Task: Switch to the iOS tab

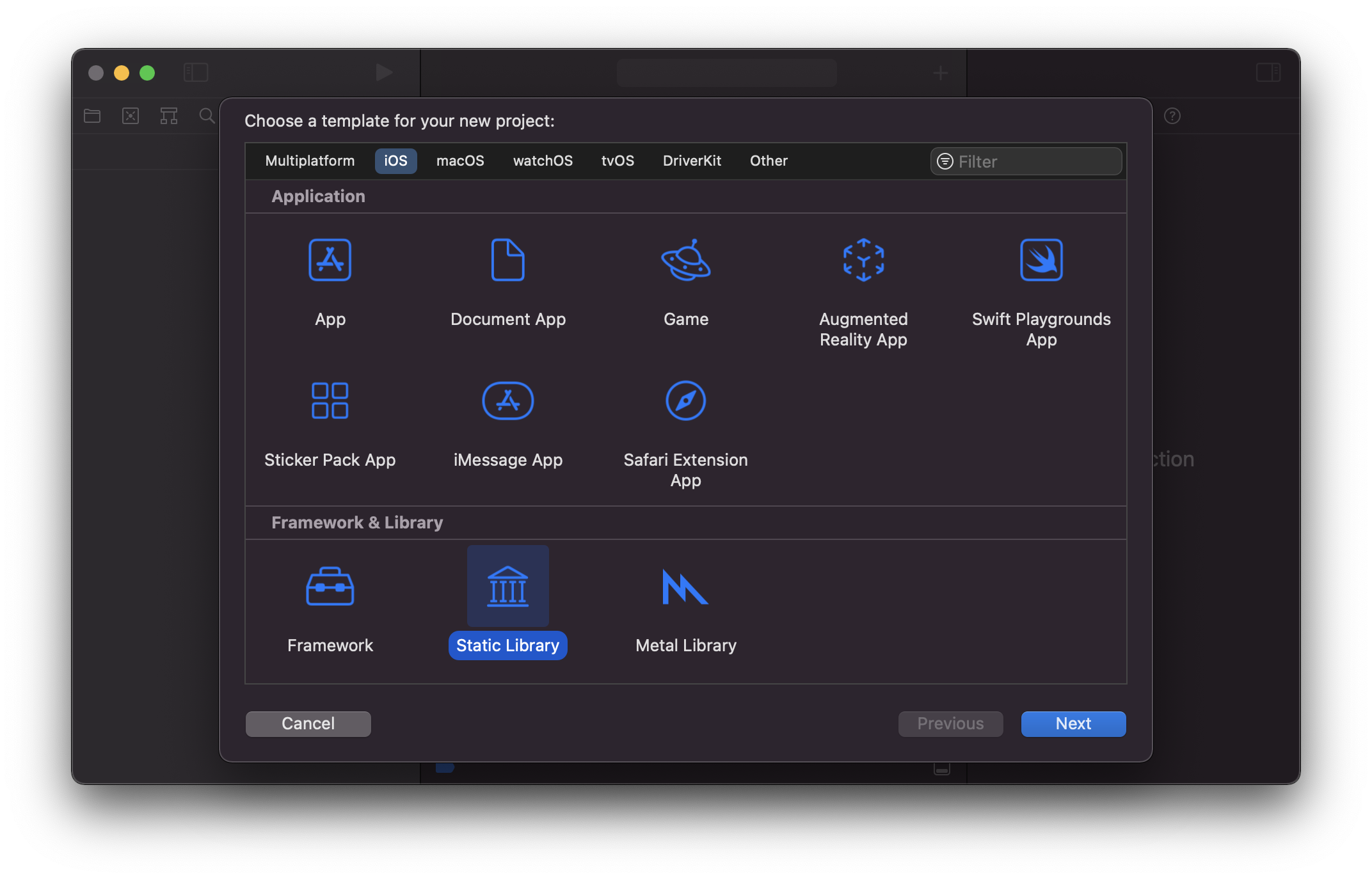Action: point(395,161)
